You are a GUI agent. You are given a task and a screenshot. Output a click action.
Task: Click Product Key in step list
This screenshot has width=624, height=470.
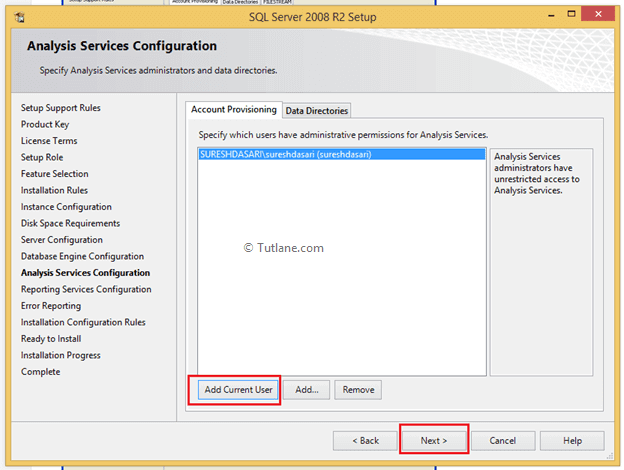pos(45,124)
